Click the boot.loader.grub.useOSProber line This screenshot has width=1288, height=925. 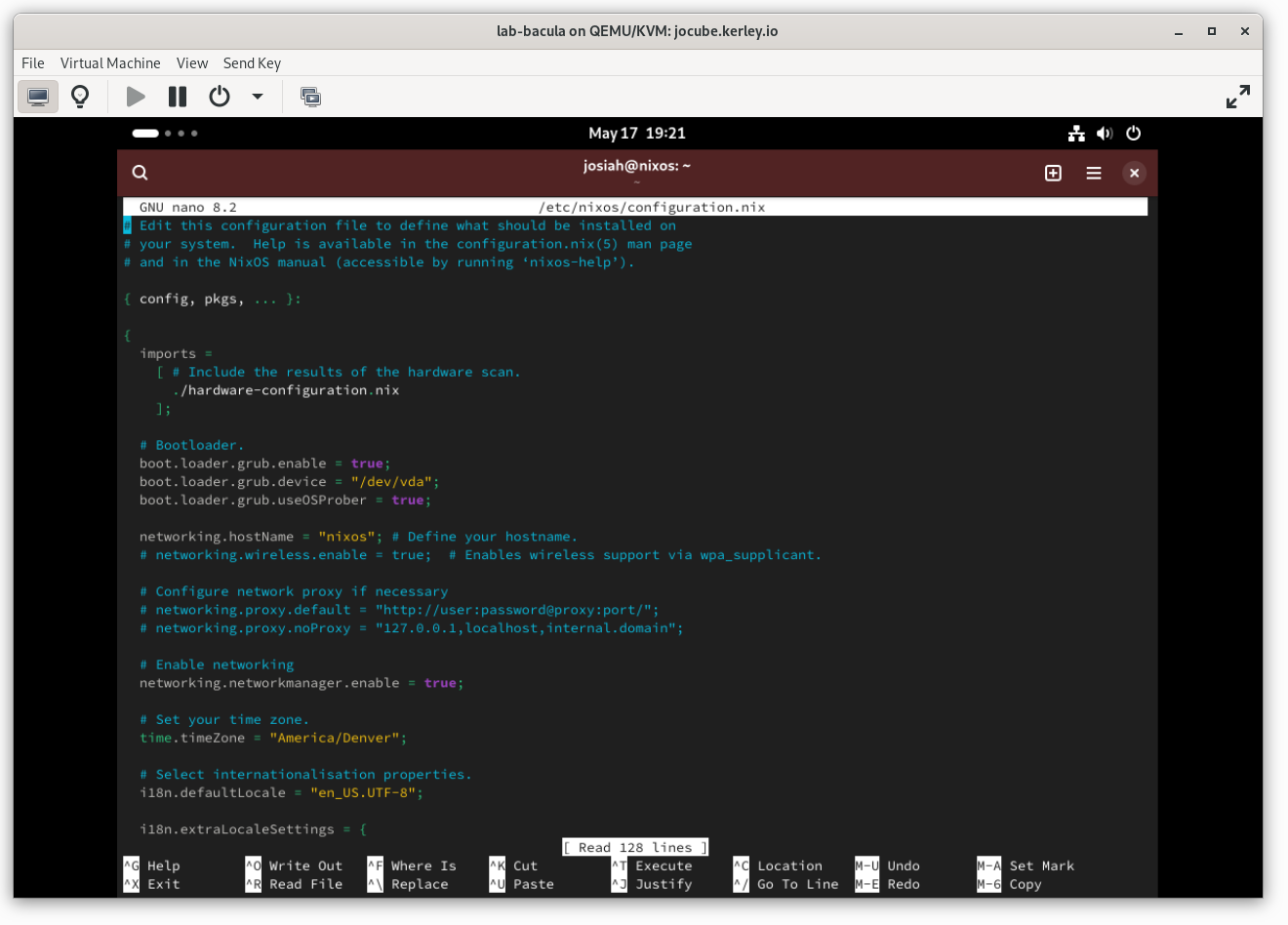pyautogui.click(x=285, y=501)
